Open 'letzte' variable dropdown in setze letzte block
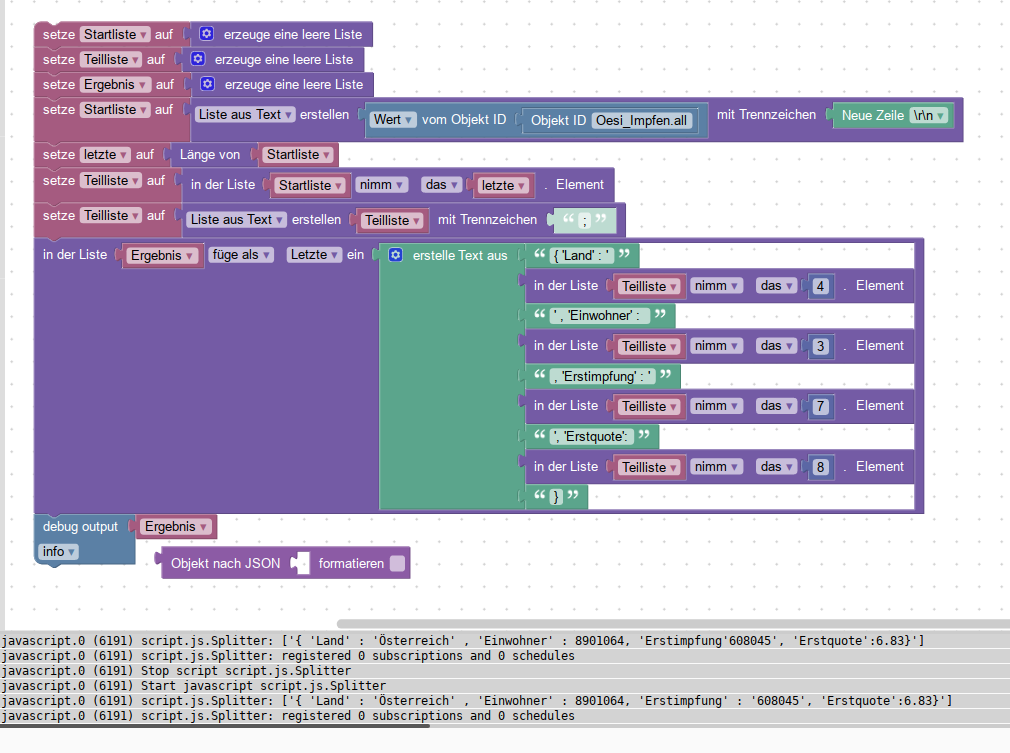The height and width of the screenshot is (753, 1010). 105,155
